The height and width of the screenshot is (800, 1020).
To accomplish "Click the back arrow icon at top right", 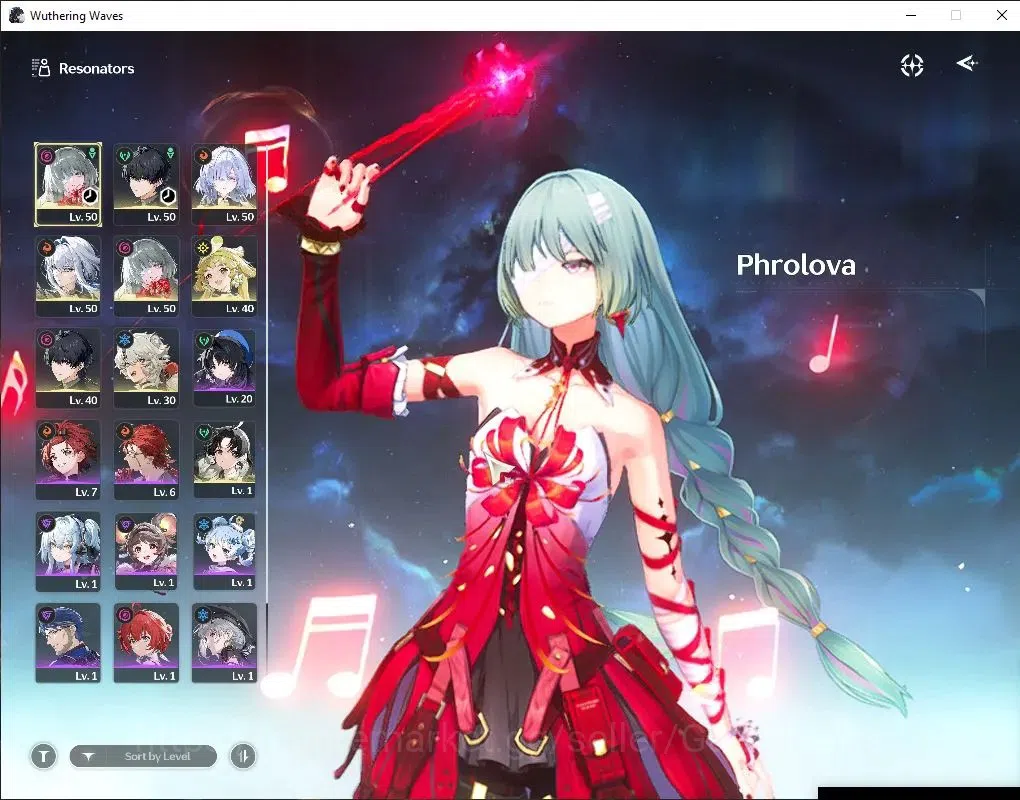I will 967,63.
